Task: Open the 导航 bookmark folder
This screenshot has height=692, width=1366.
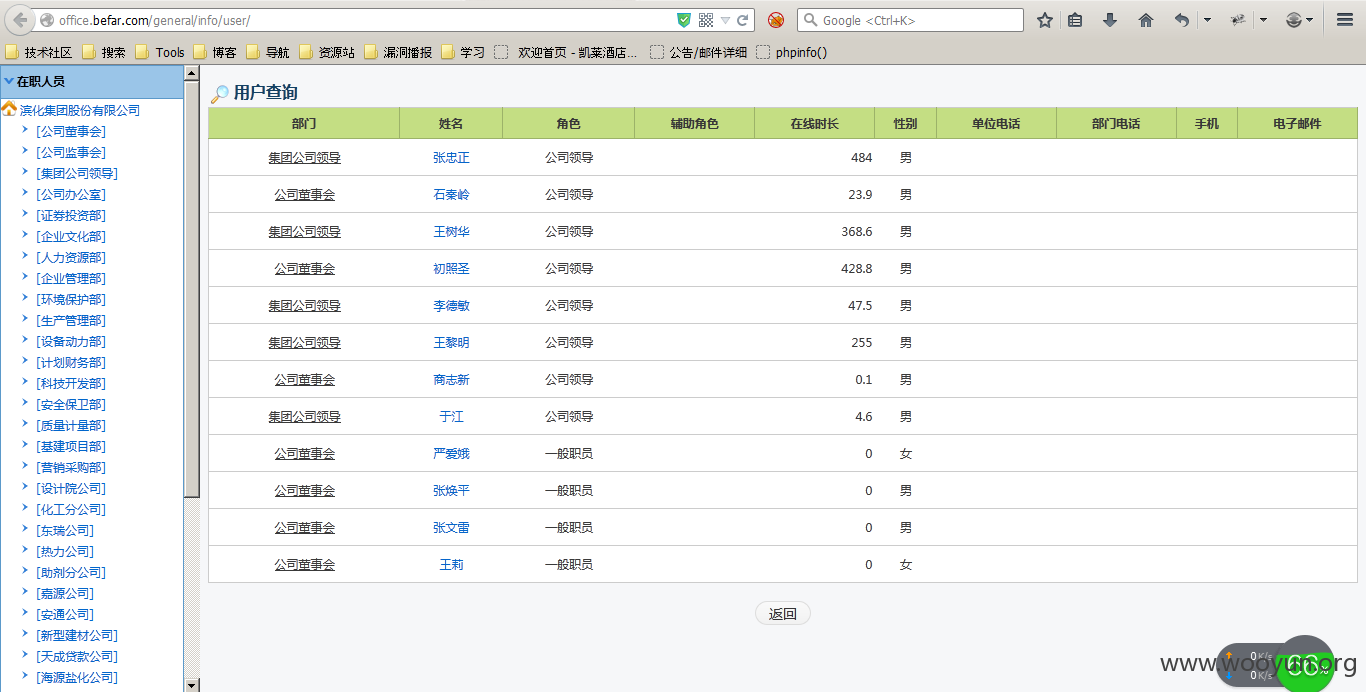Action: coord(268,52)
